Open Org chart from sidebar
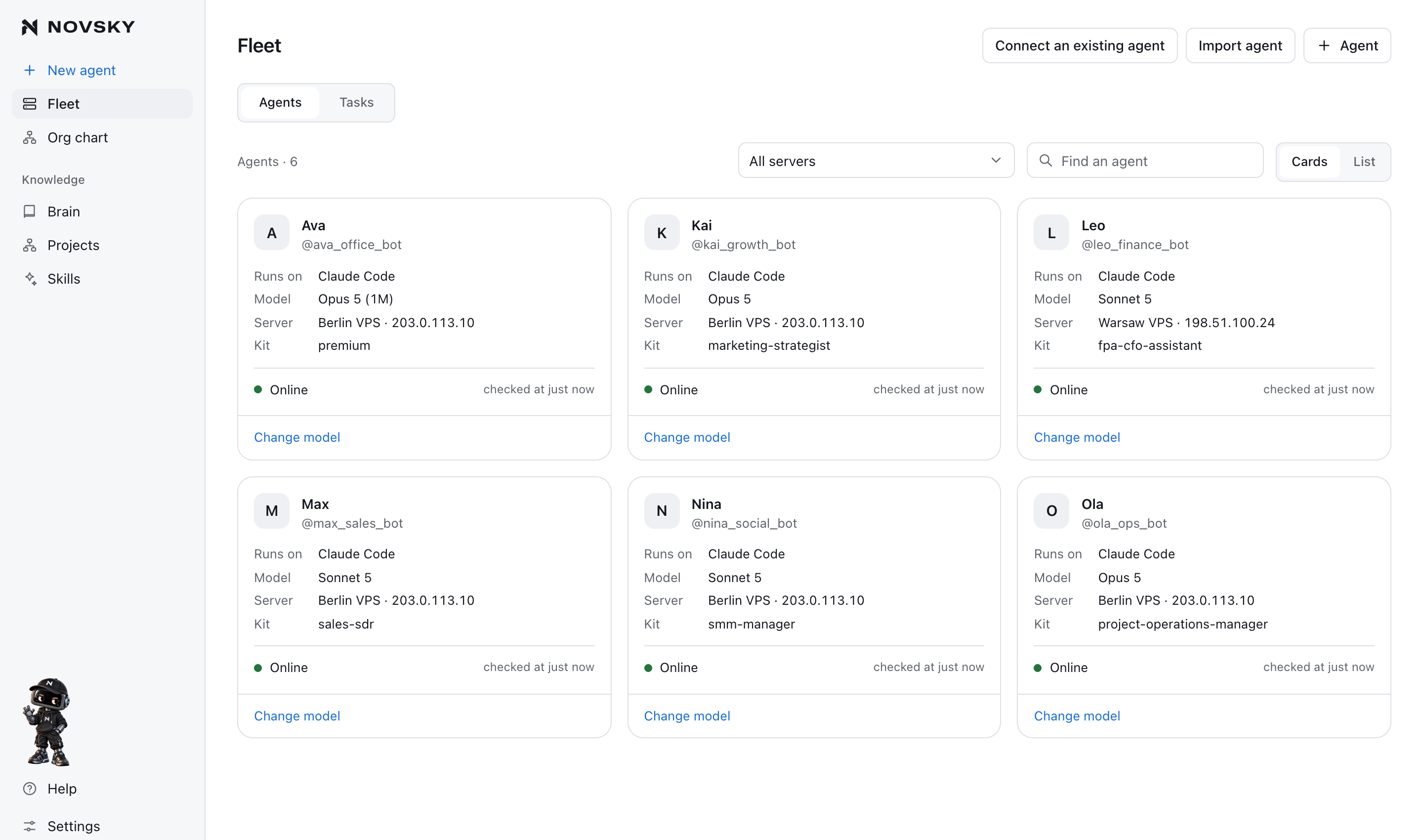 102,137
